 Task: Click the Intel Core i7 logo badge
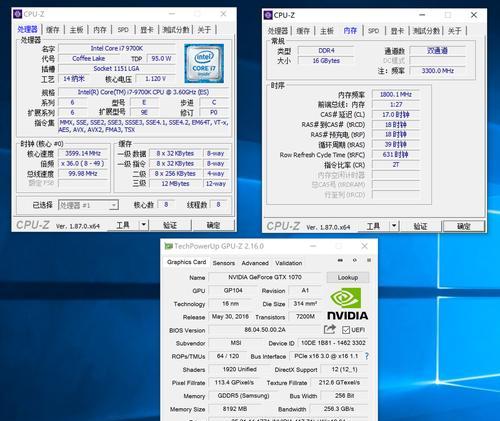(x=204, y=63)
